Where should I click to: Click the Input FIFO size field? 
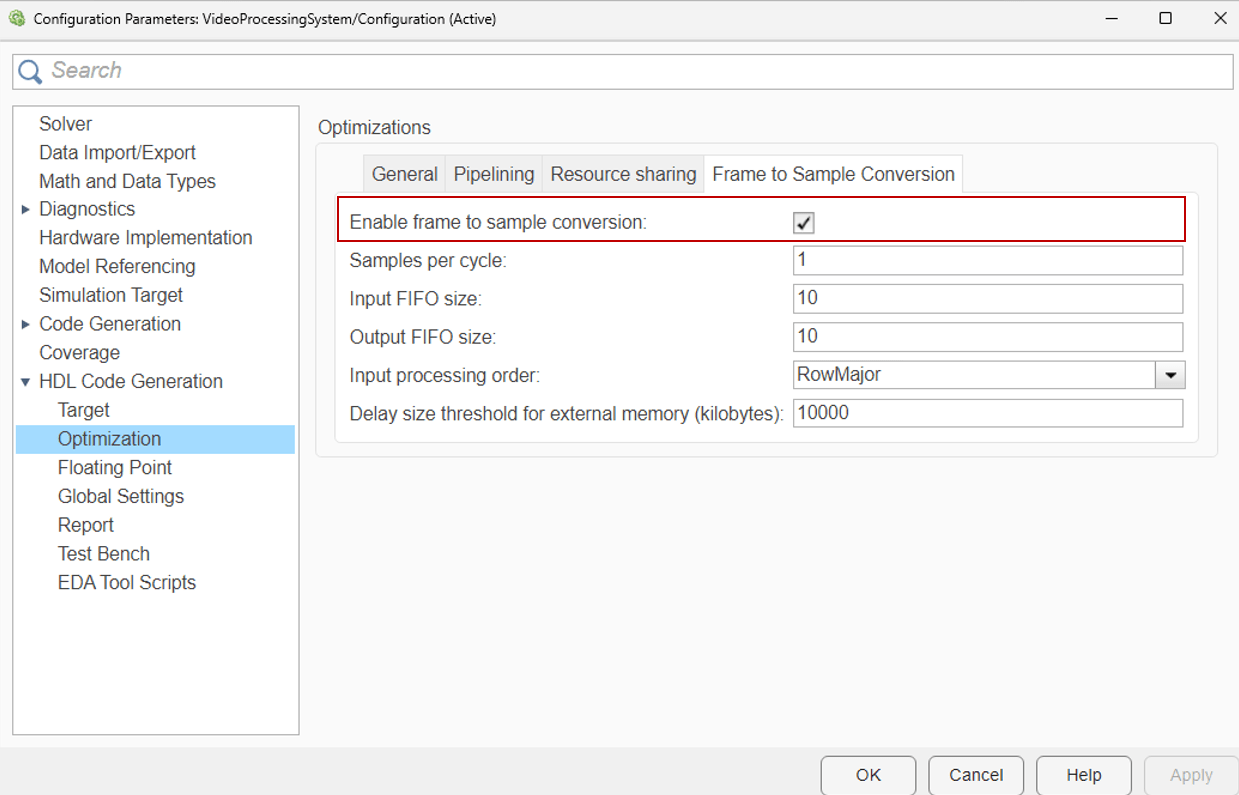[987, 298]
